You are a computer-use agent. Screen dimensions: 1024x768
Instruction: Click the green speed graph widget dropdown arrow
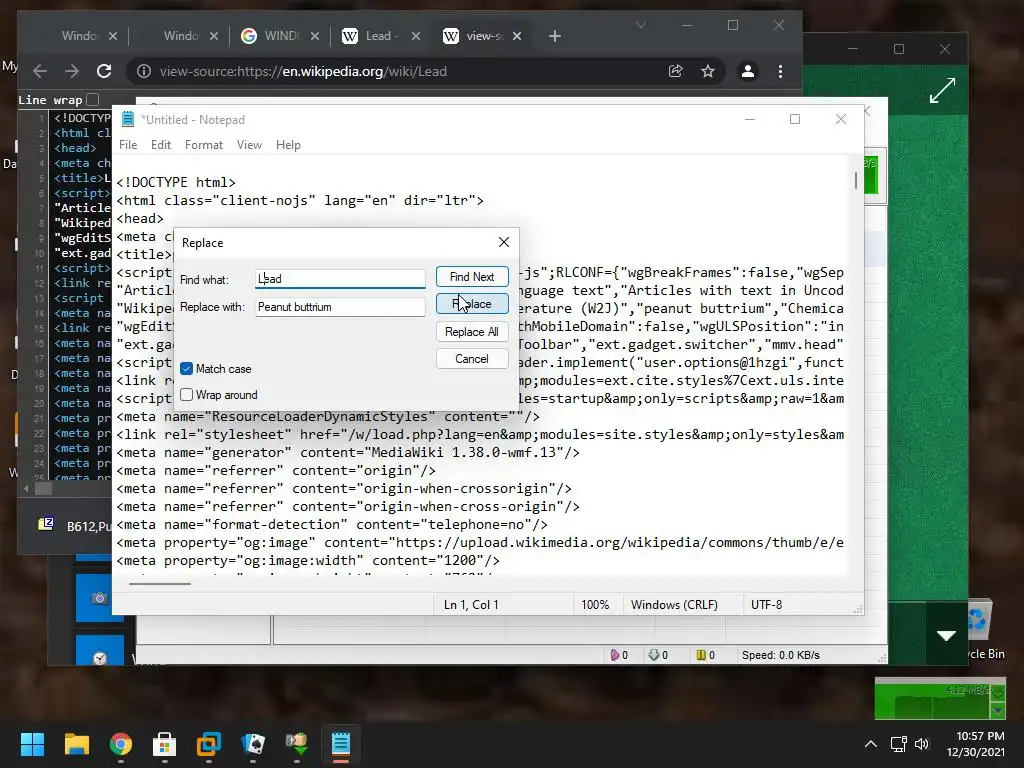997,711
